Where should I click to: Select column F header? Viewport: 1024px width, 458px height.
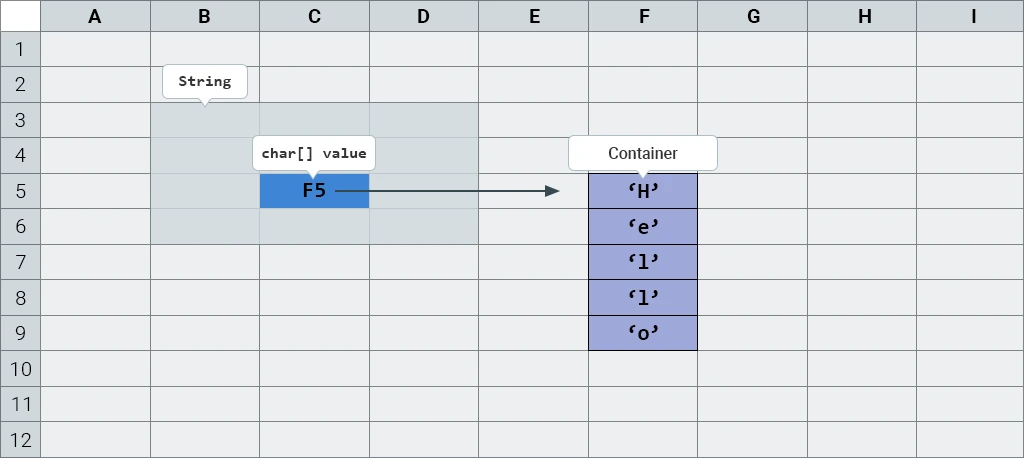pos(643,15)
